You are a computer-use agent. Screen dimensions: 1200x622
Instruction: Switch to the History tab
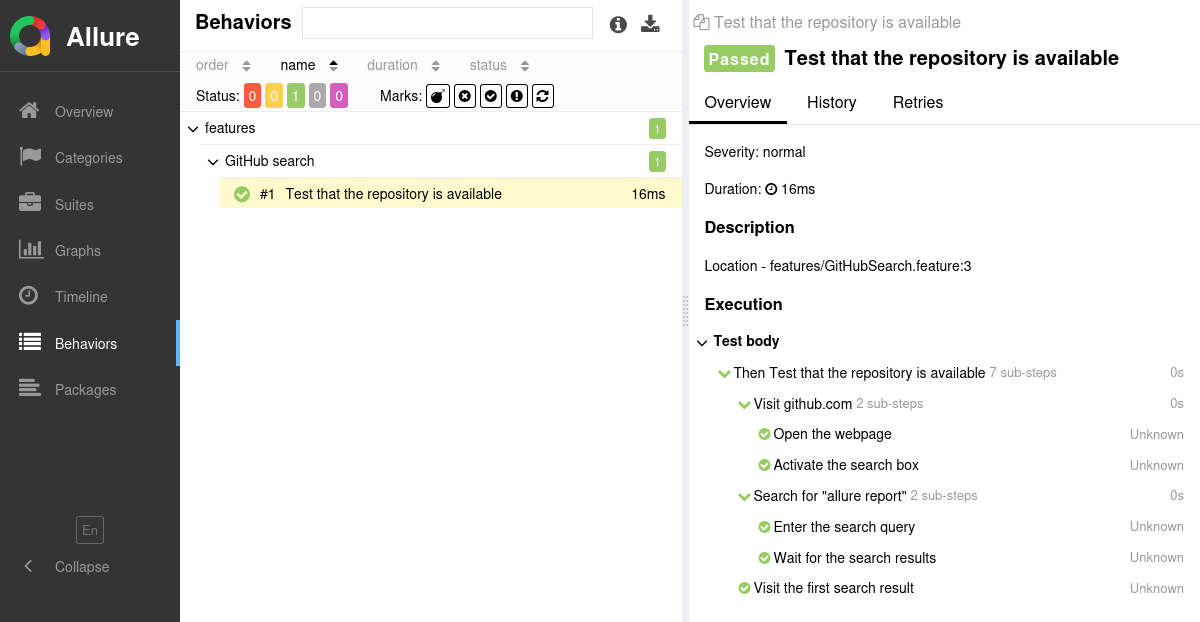(831, 103)
